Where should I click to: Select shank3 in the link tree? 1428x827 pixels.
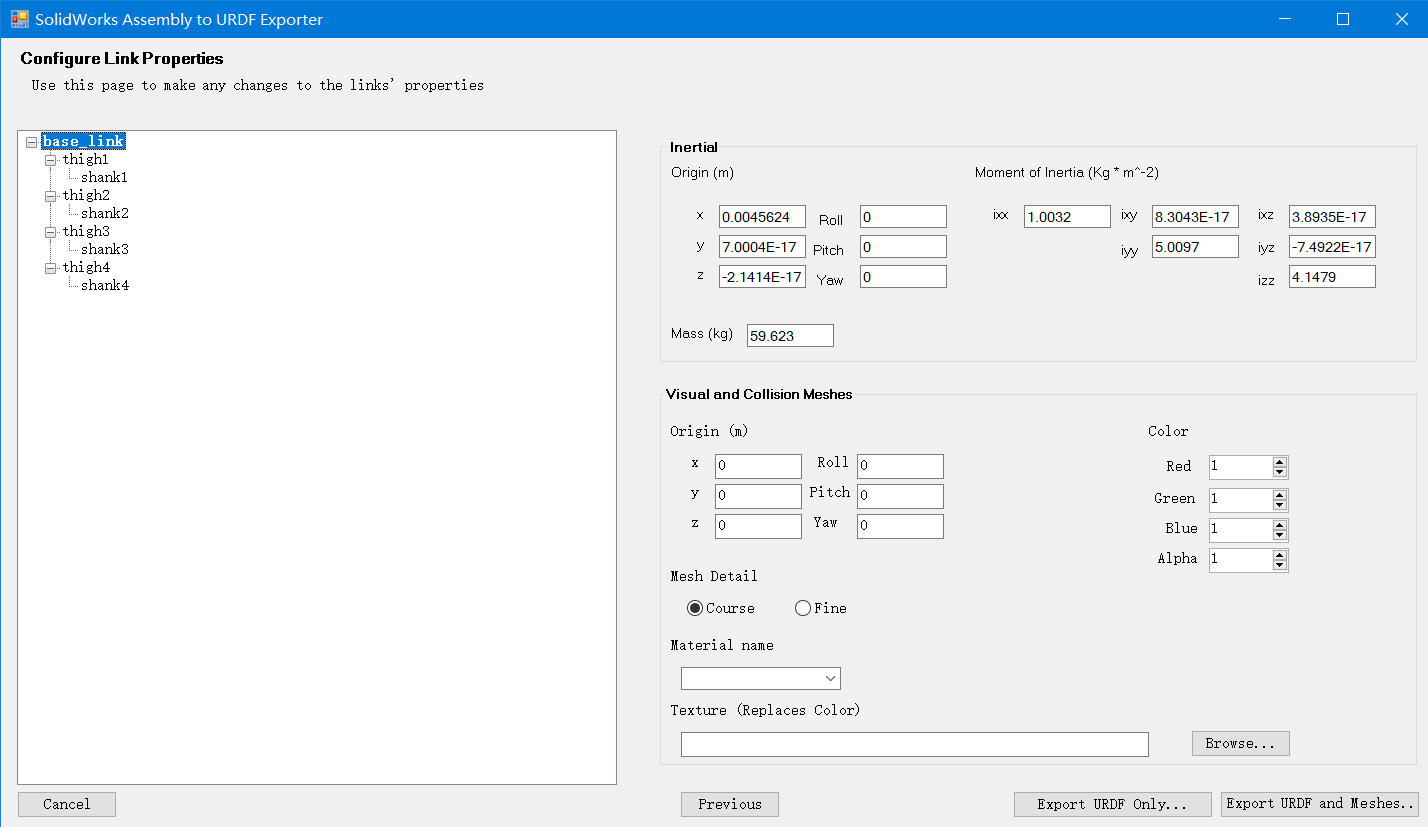pos(105,249)
